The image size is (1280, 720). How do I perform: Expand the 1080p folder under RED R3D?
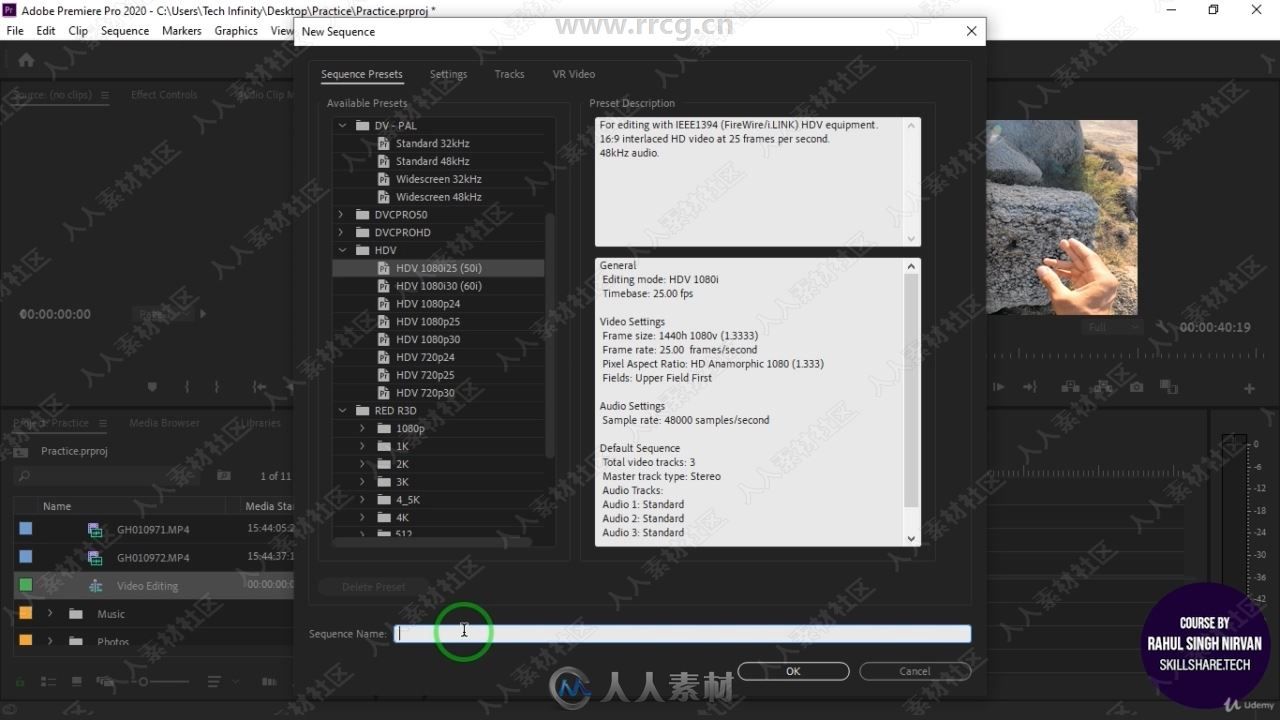point(362,429)
